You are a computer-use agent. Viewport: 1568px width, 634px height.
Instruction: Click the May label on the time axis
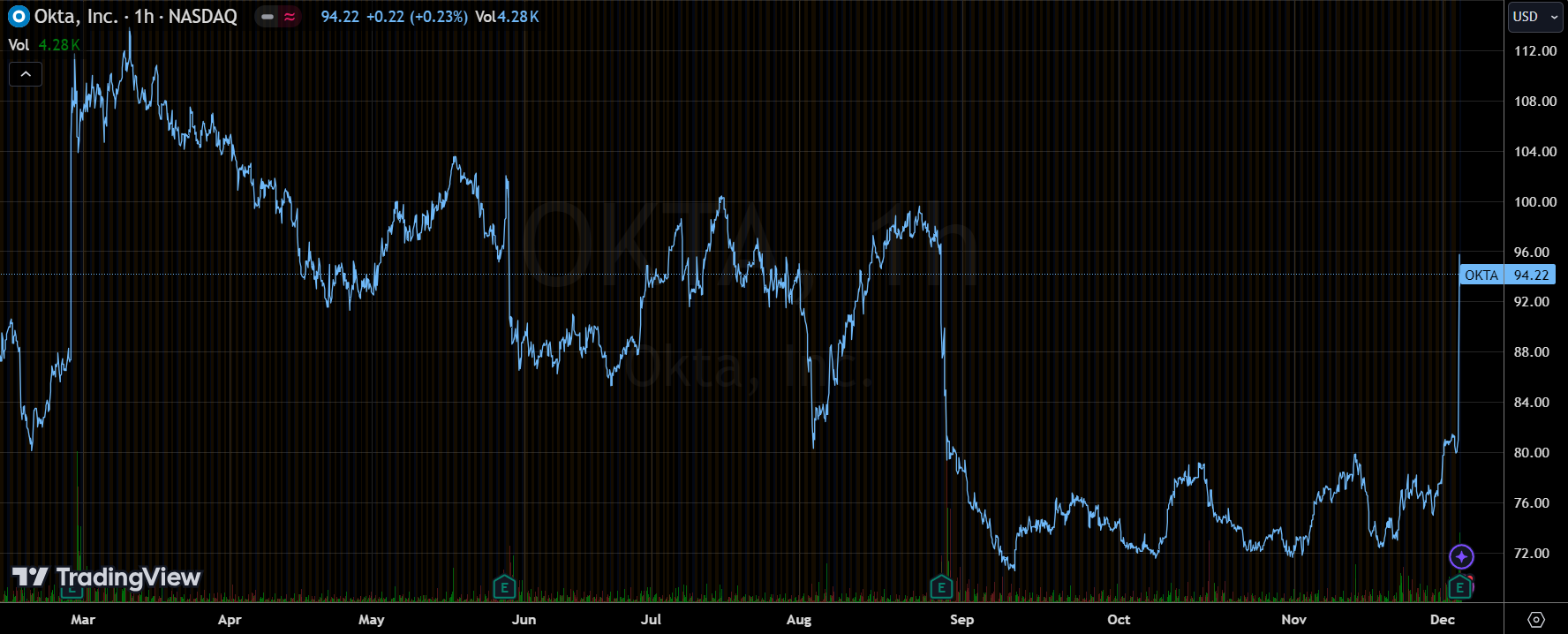(372, 620)
